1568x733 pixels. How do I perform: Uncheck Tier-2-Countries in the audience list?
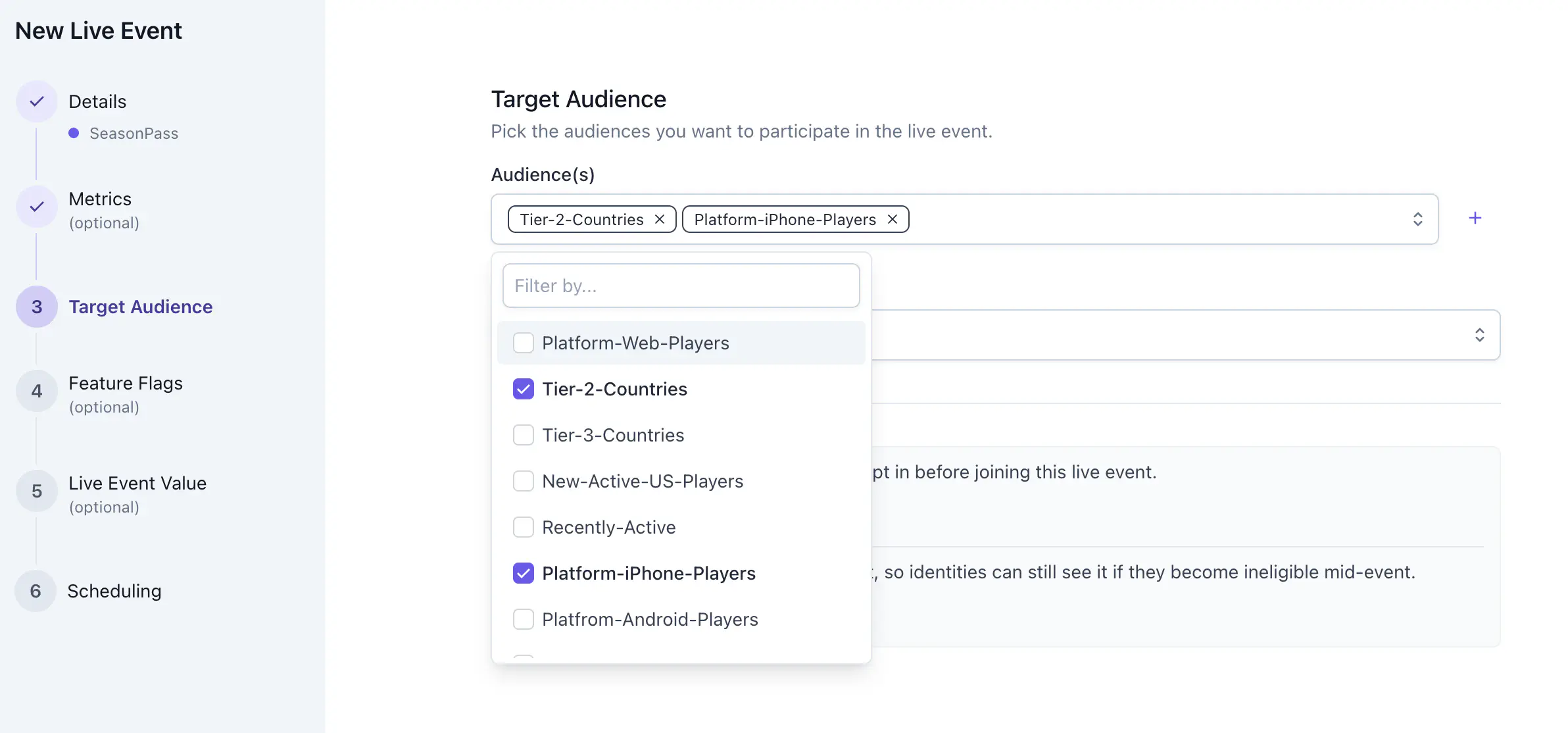(524, 389)
